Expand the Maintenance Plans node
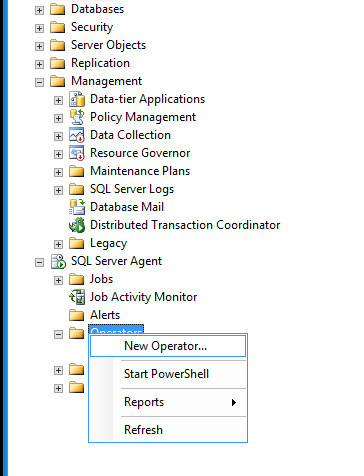 pyautogui.click(x=58, y=172)
